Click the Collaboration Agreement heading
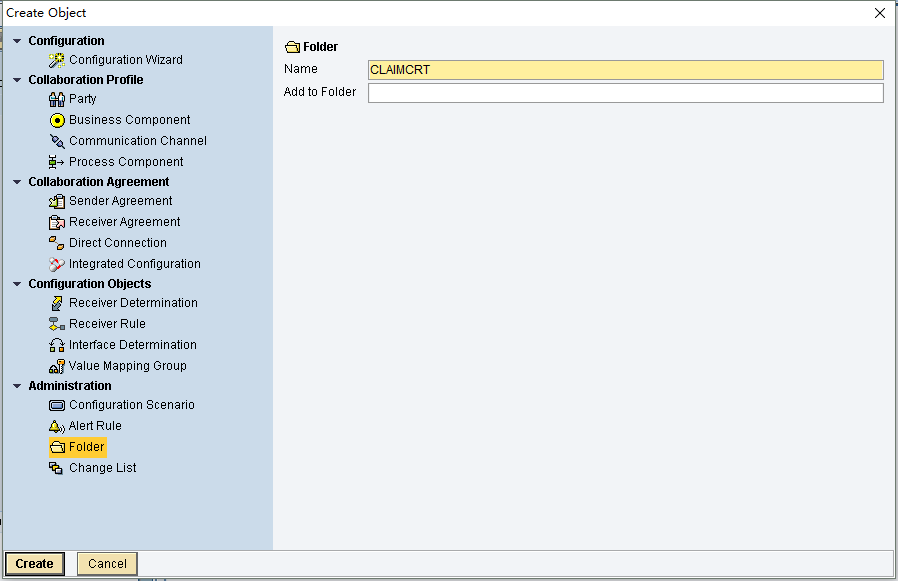The width and height of the screenshot is (898, 581). point(99,182)
